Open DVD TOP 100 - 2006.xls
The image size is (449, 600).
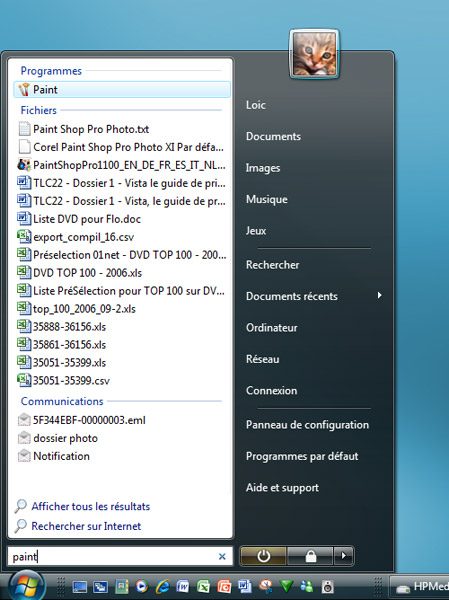(80, 273)
